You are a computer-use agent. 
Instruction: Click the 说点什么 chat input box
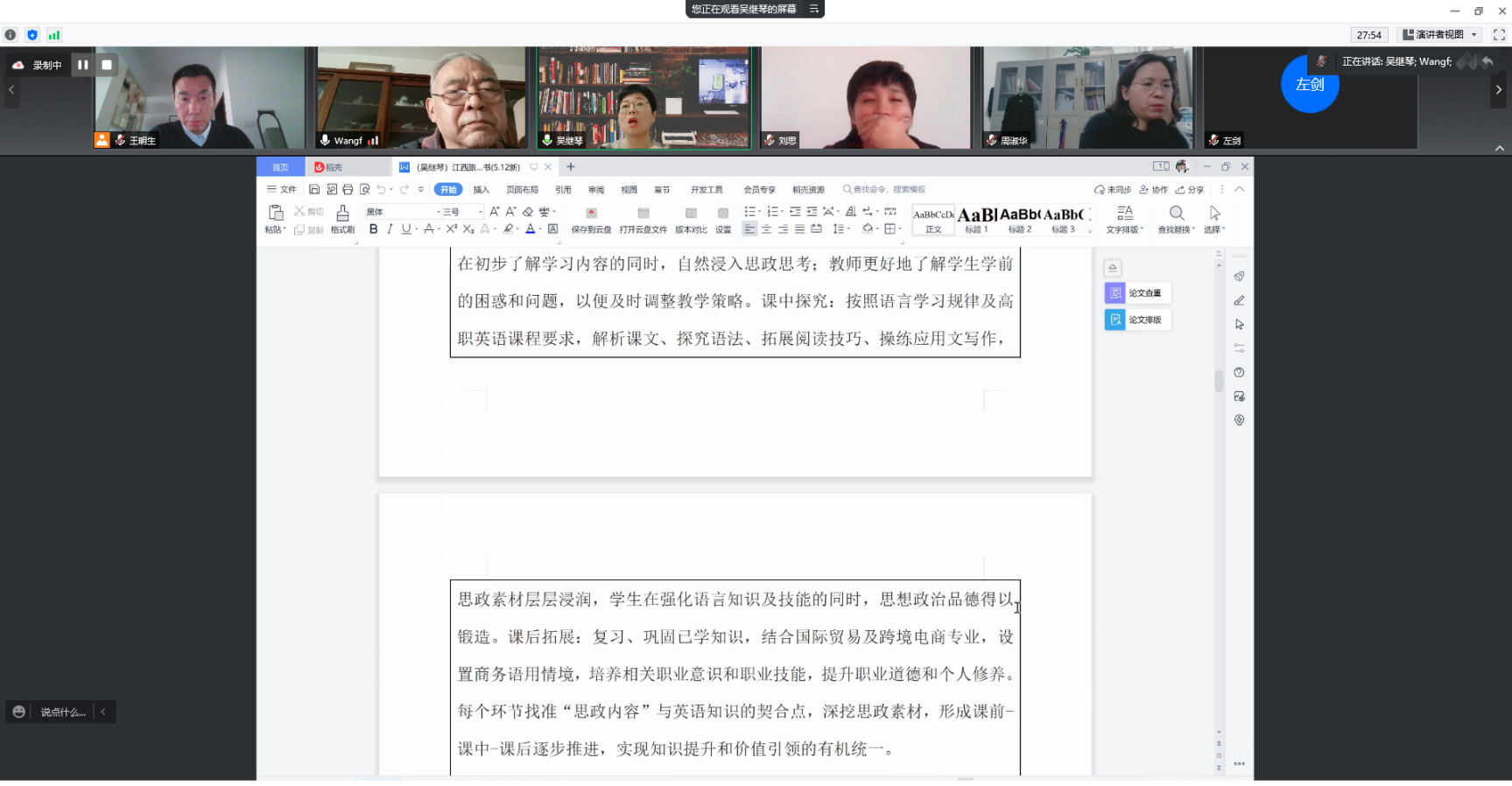[x=62, y=712]
